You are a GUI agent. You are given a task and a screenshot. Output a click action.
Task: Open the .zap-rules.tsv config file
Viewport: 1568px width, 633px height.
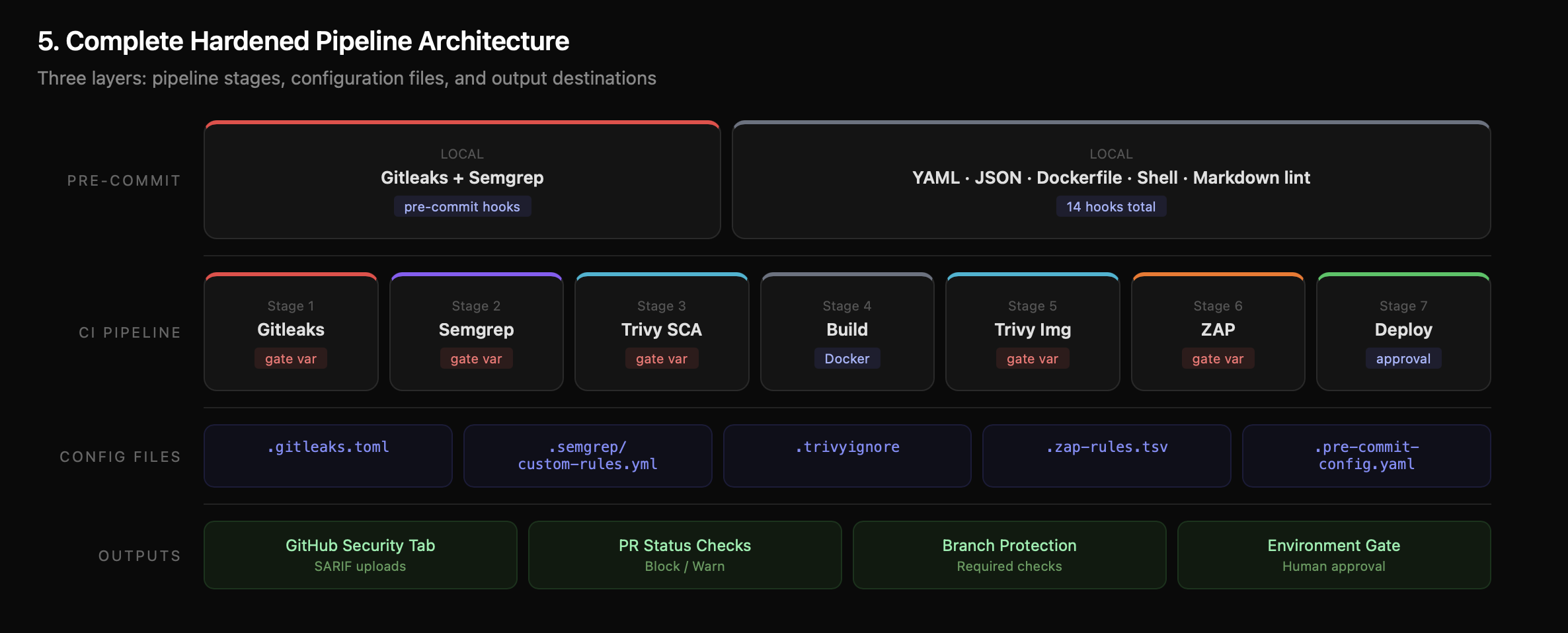(1107, 455)
